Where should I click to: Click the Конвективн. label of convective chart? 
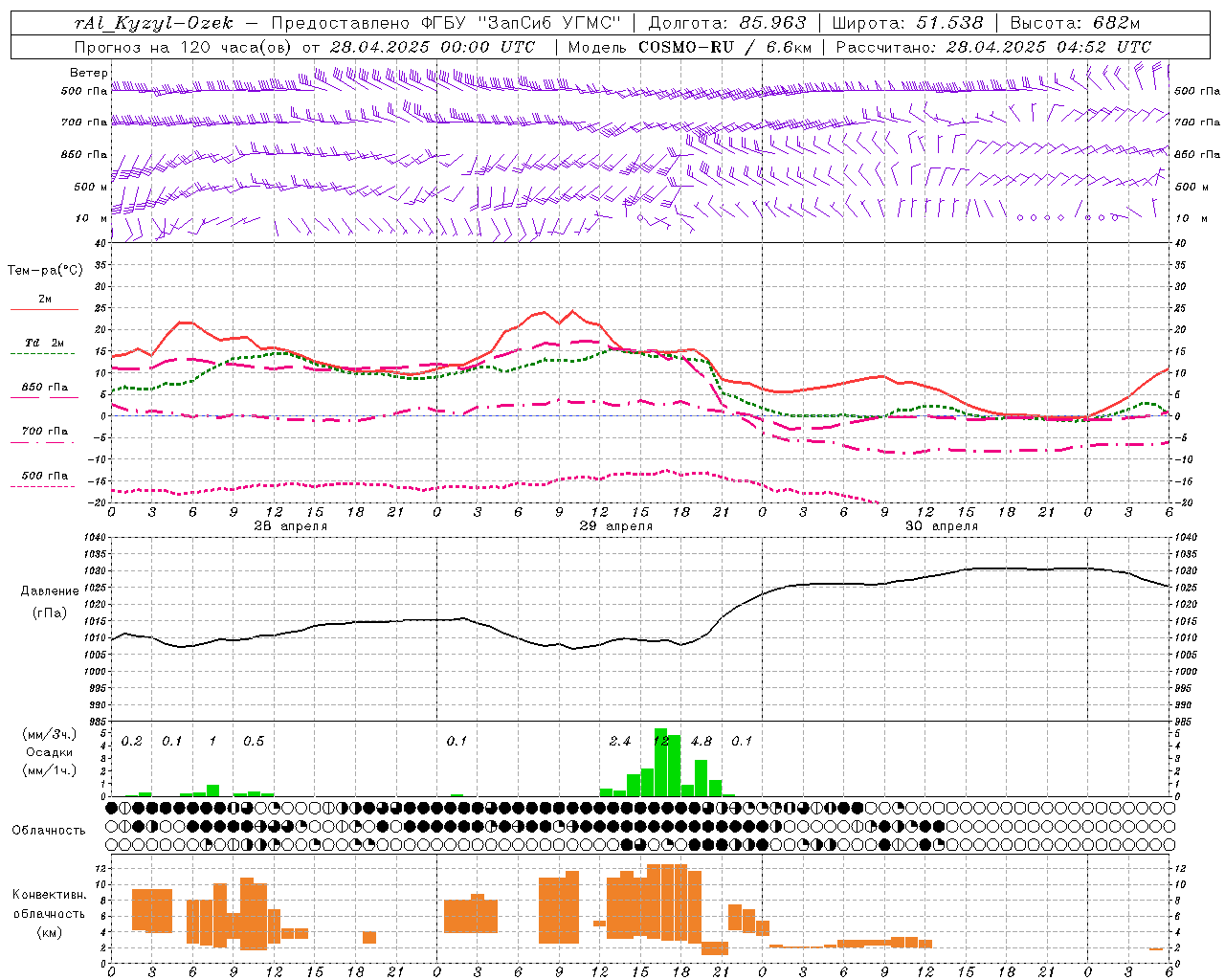point(49,895)
